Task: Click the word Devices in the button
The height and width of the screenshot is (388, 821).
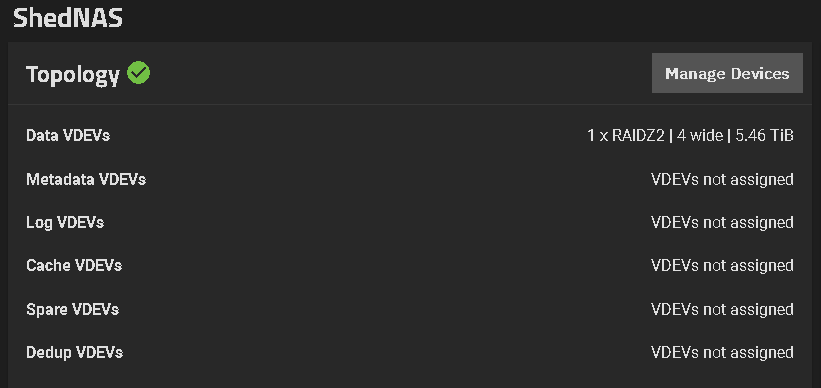Action: [x=760, y=73]
